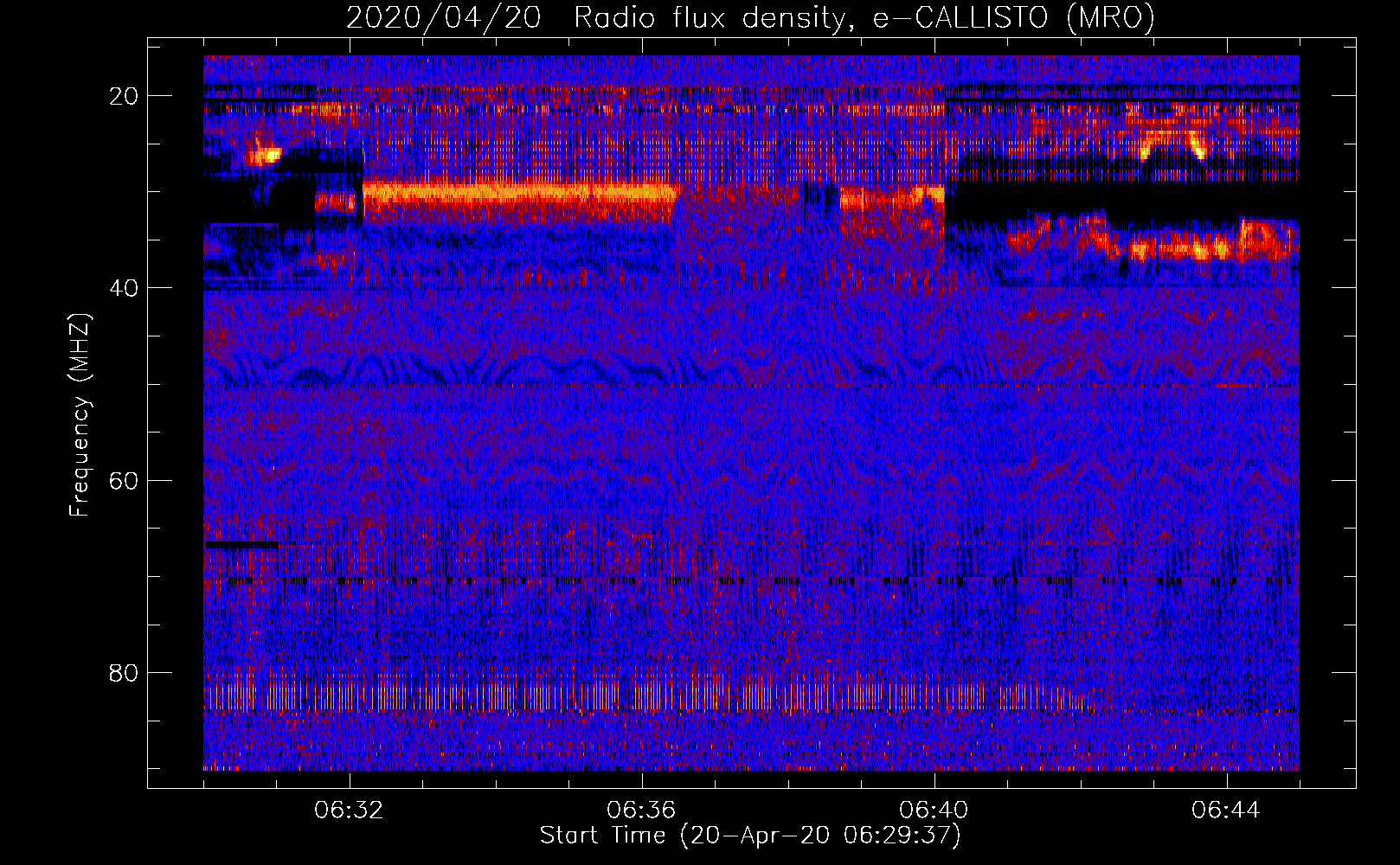Viewport: 1400px width, 865px height.
Task: Click the 06:36 time tick label
Action: coord(641,811)
